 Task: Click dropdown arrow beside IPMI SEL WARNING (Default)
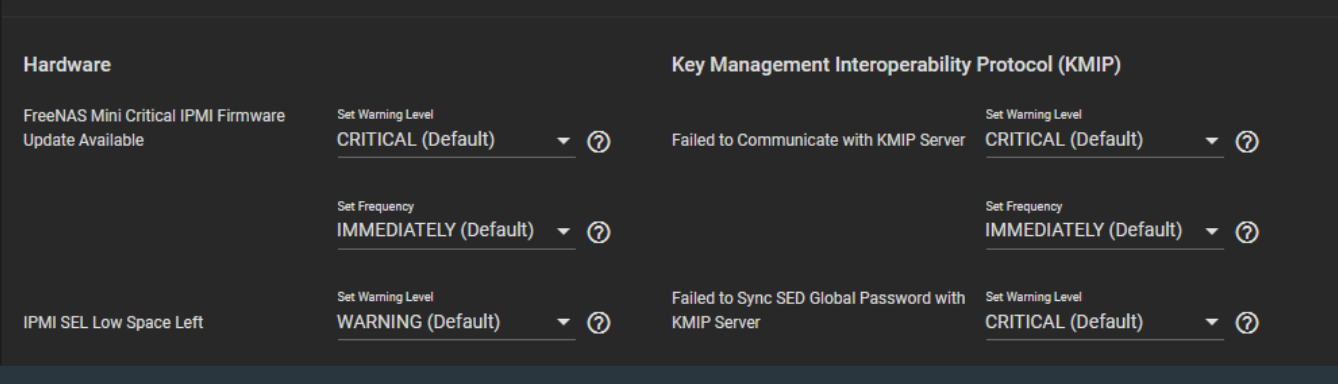pyautogui.click(x=563, y=323)
